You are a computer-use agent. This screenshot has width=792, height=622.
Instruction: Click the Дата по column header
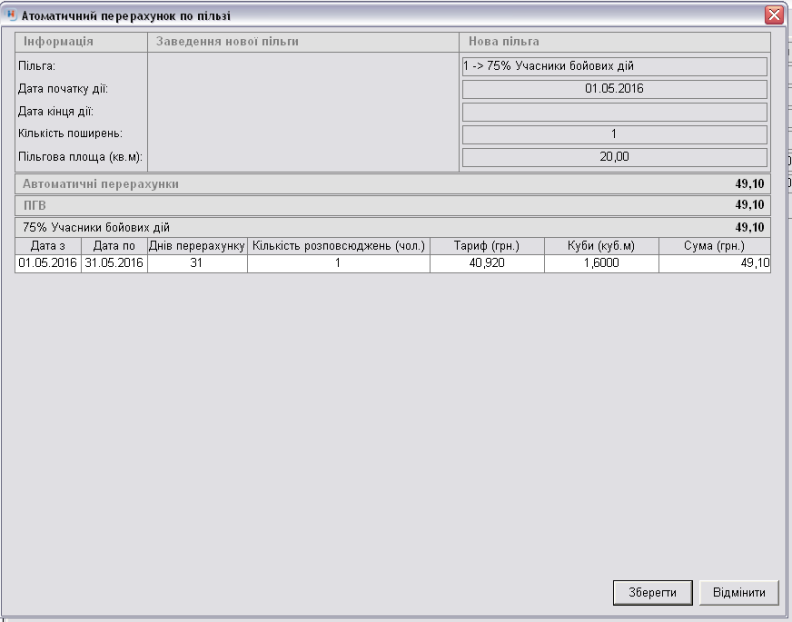(x=114, y=245)
